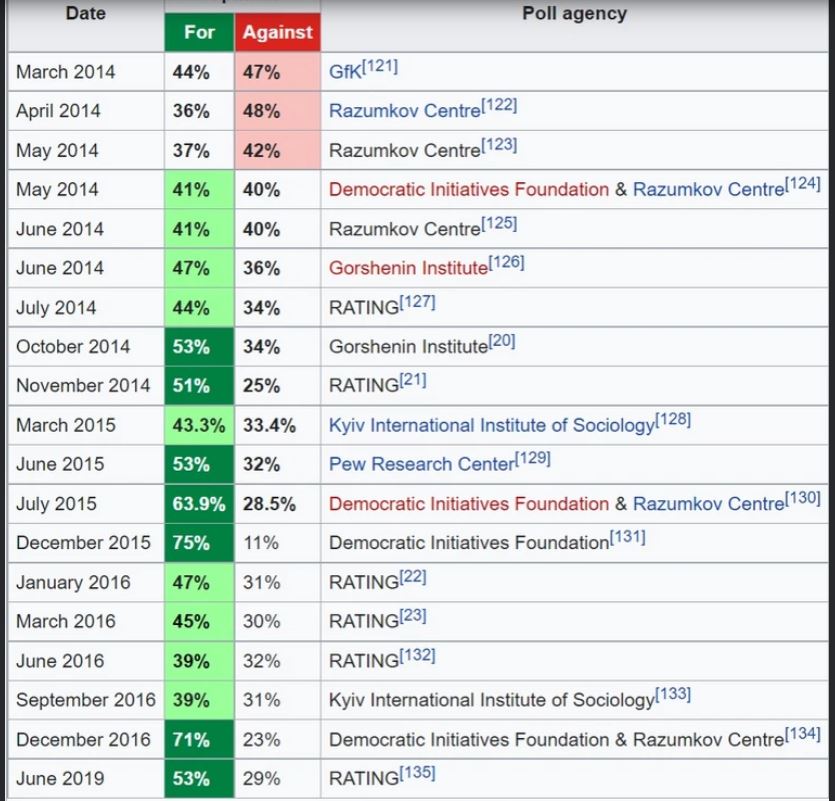
Task: Open footnote 123 beside Razumkov Centre
Action: pyautogui.click(x=499, y=145)
